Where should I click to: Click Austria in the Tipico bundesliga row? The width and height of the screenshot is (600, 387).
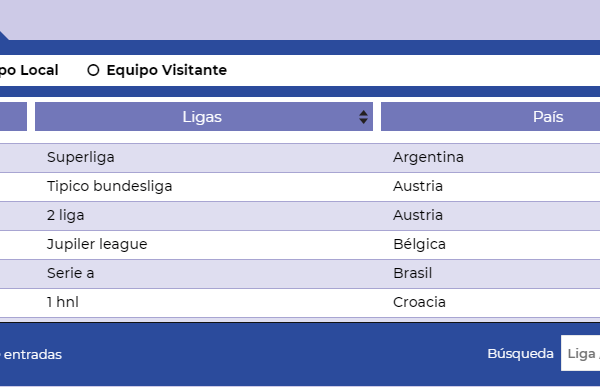click(418, 186)
